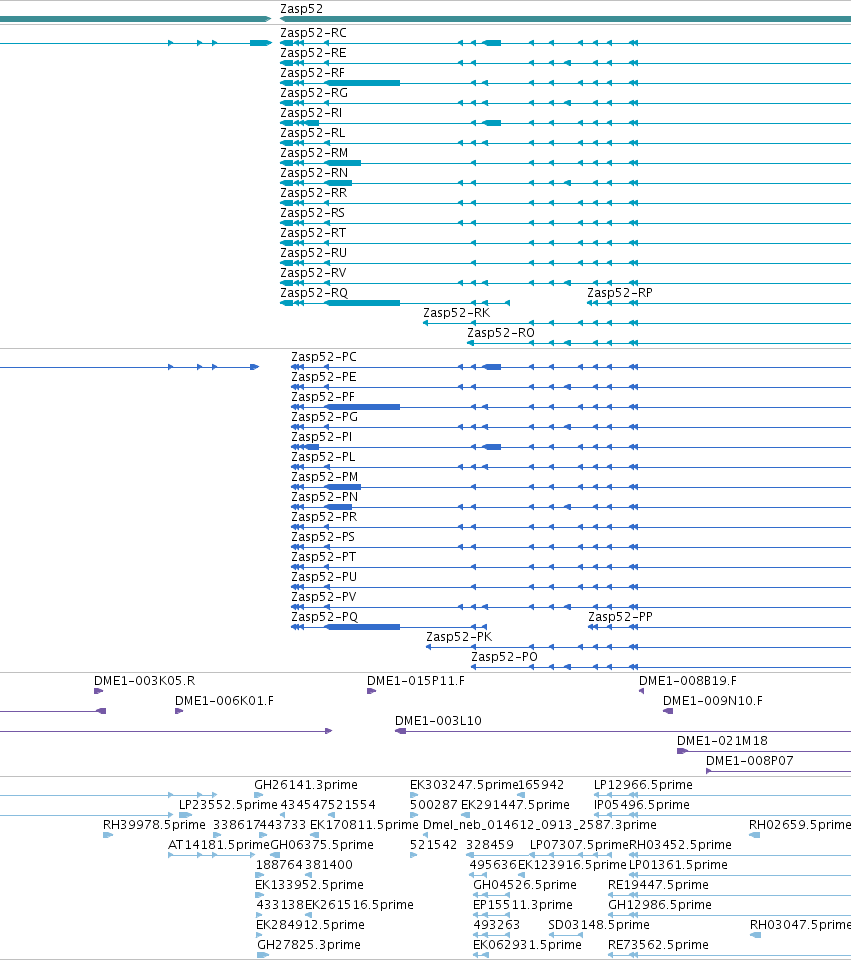This screenshot has width=851, height=960.
Task: Select transcript Zasp52-RE
Action: pos(312,53)
